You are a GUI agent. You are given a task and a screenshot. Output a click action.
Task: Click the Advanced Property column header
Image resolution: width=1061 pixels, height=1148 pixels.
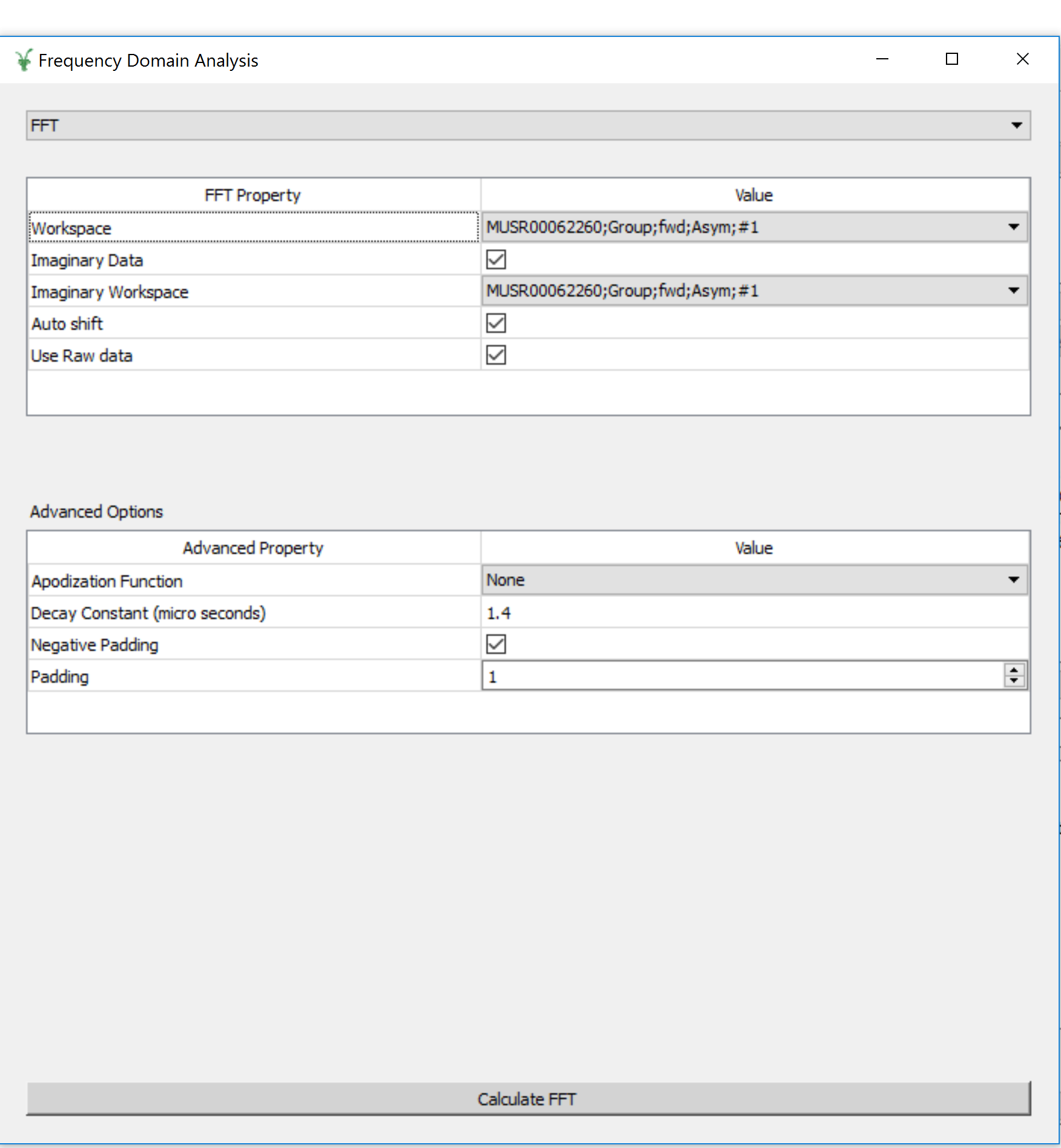(x=253, y=548)
